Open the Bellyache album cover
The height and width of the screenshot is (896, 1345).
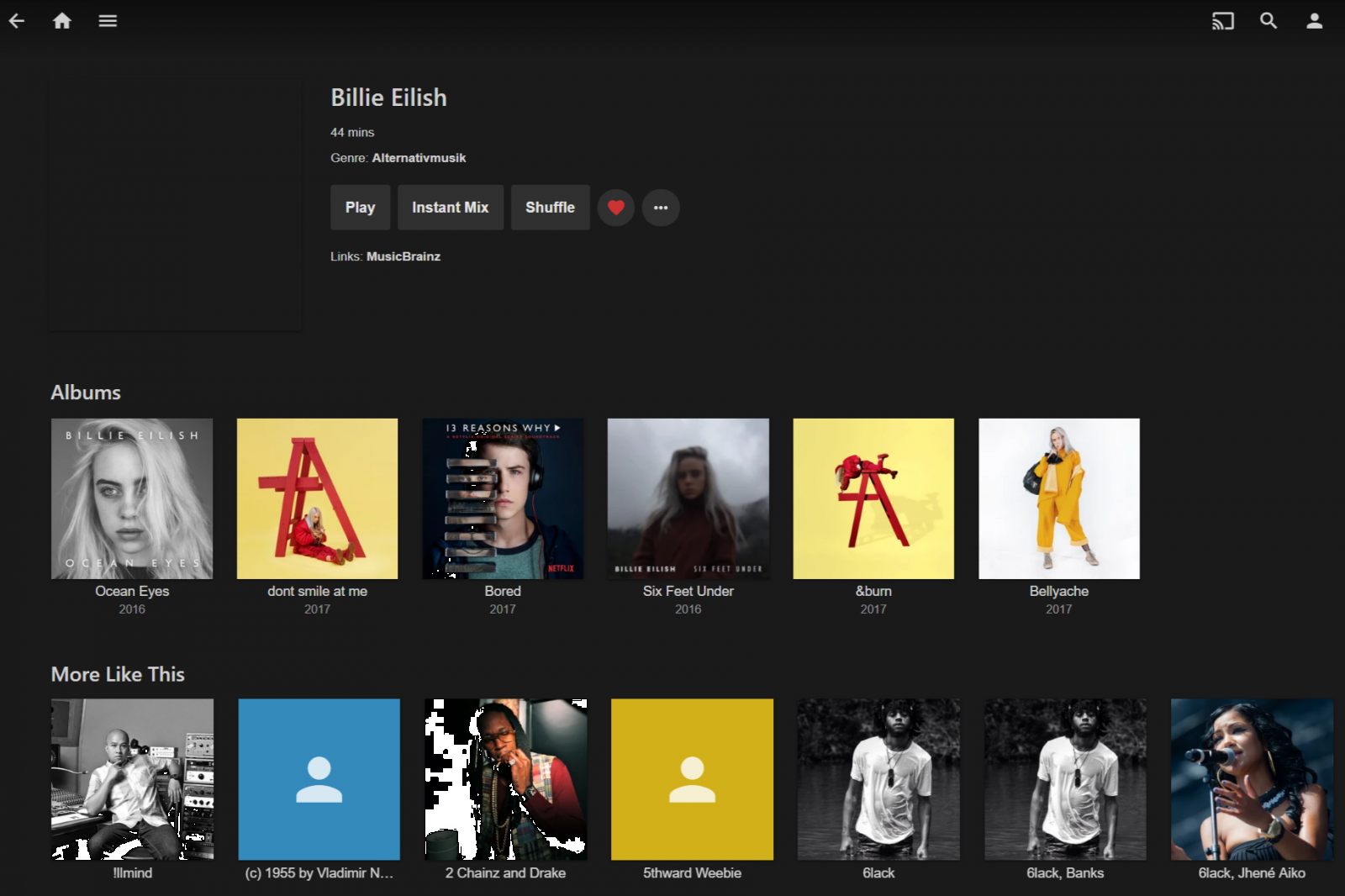(1059, 498)
